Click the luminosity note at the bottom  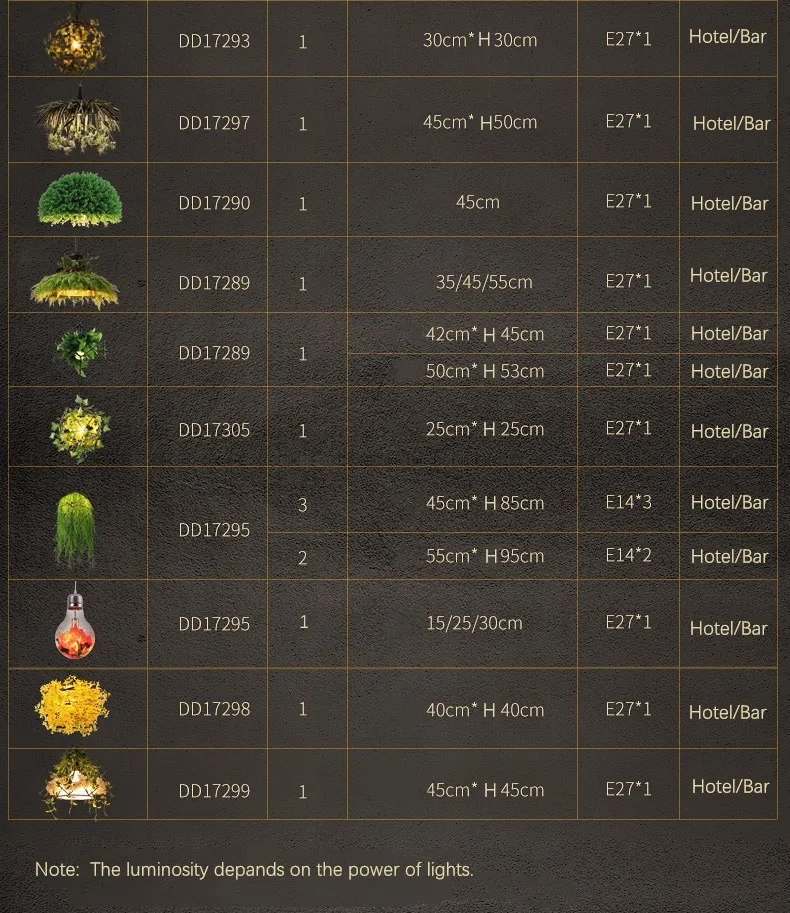coord(254,869)
